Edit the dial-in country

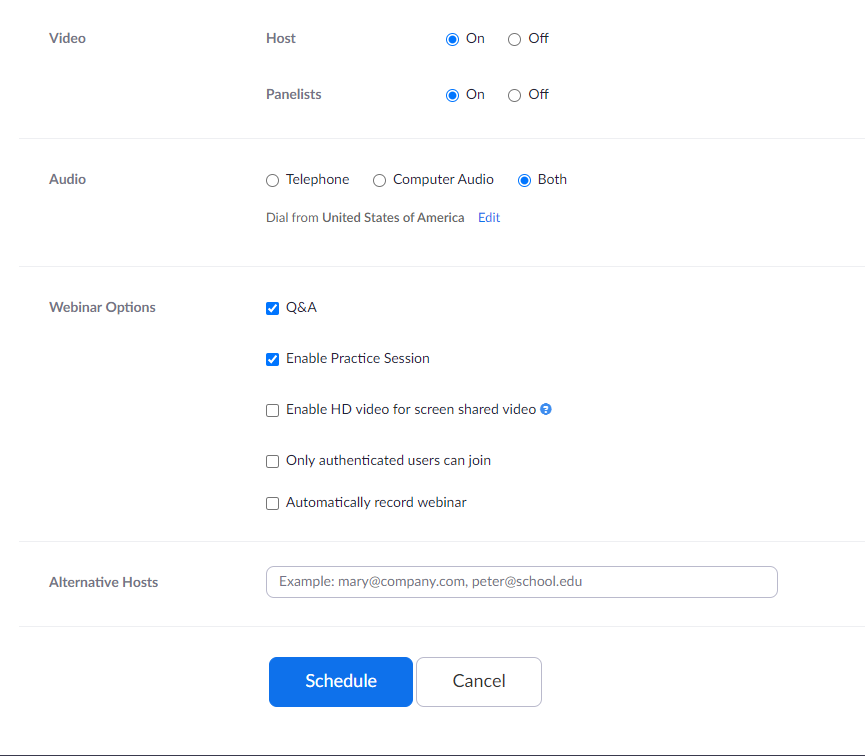[x=489, y=218]
